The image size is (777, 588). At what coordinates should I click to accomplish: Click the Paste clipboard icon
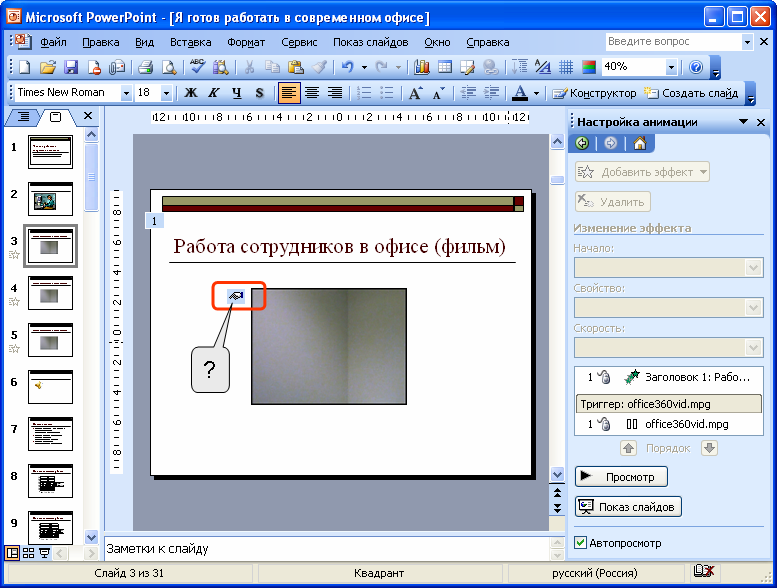click(x=295, y=67)
